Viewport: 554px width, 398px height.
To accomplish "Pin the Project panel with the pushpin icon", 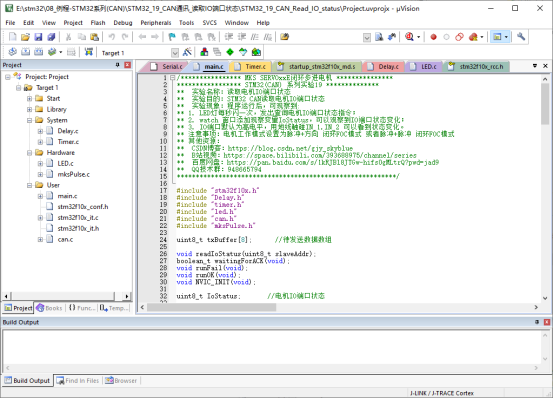I will click(117, 65).
